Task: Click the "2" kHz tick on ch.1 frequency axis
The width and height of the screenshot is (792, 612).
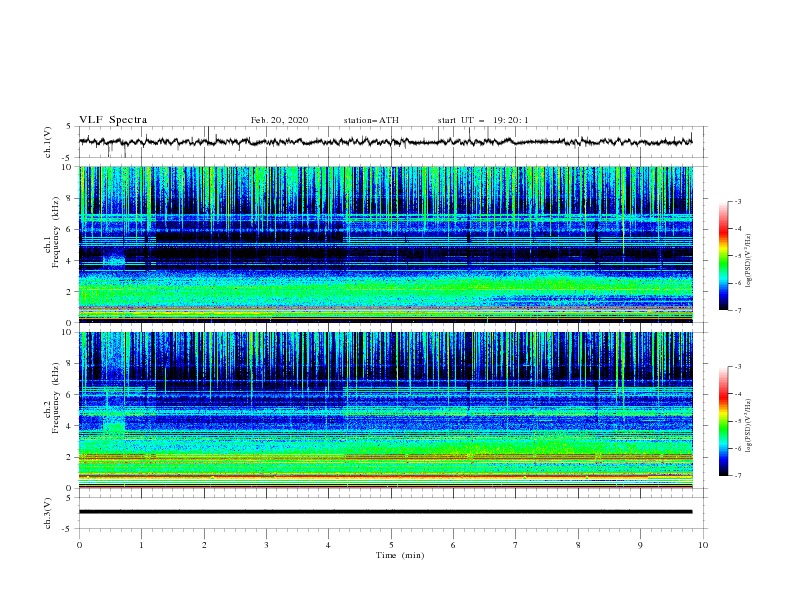Action: (x=70, y=291)
